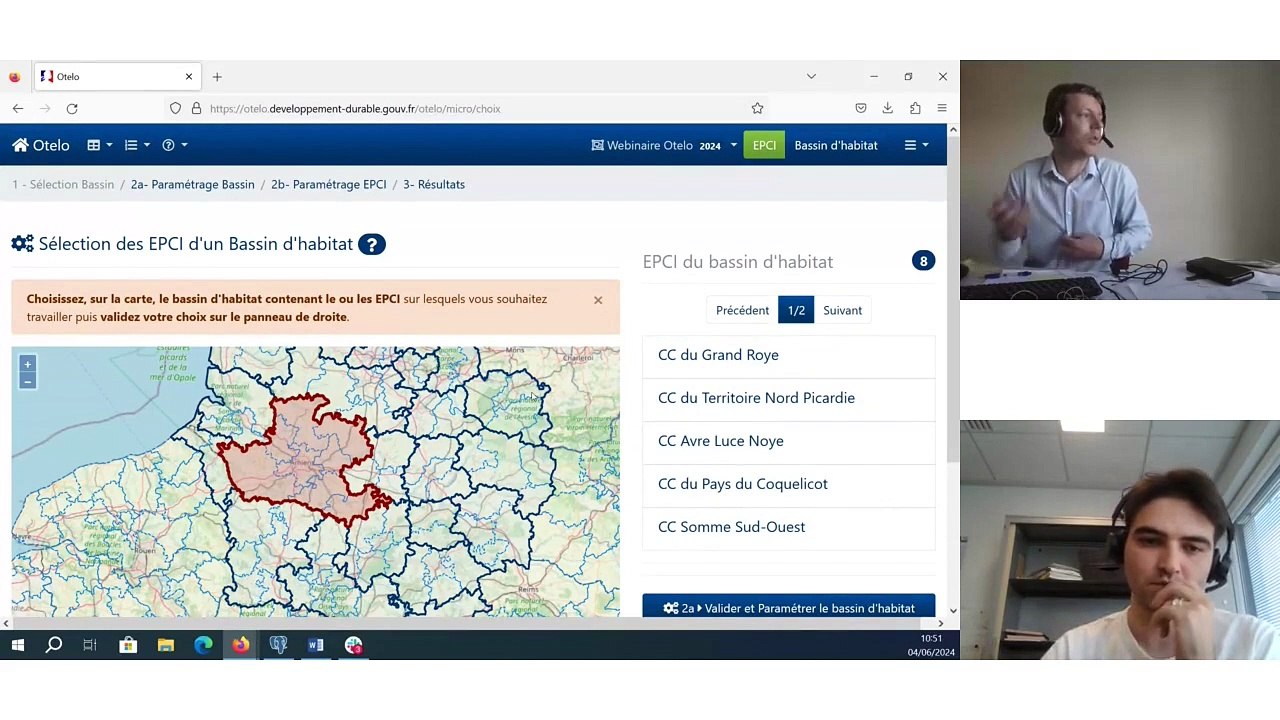Screen dimensions: 1280x720
Task: Open Slack from taskbar
Action: click(x=353, y=645)
